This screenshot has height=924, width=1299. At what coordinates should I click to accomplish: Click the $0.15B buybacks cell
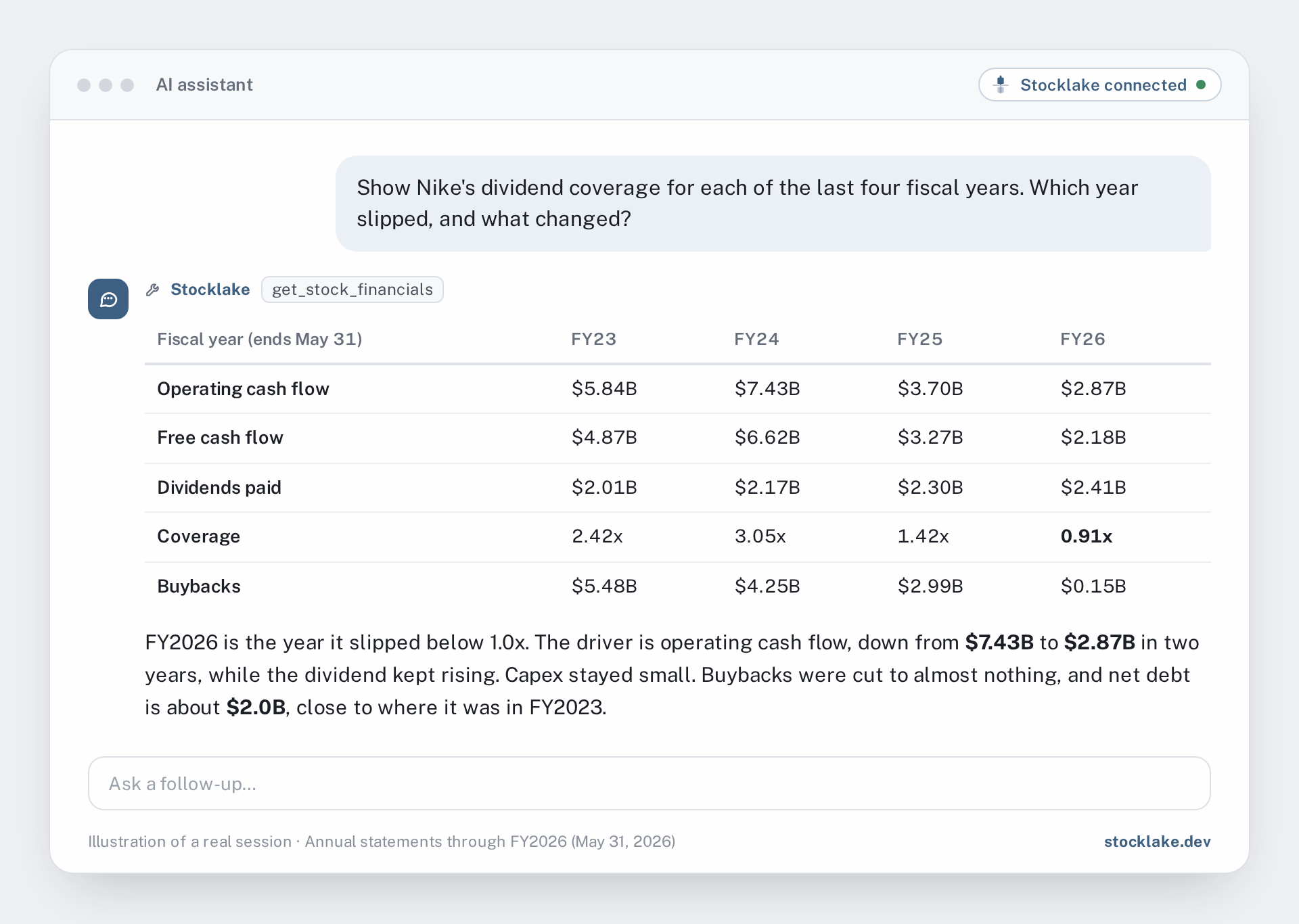(1093, 586)
